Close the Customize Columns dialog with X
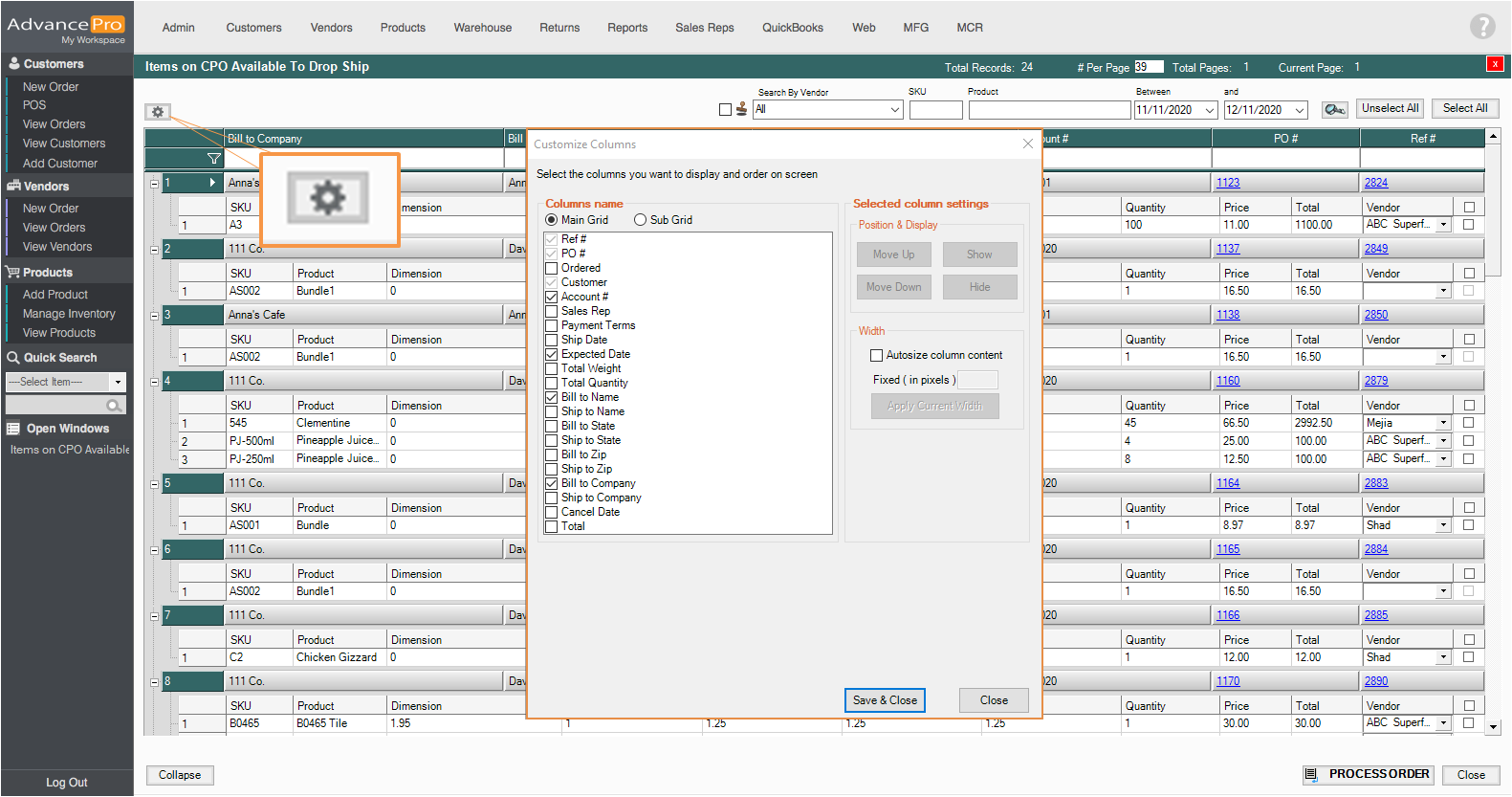The width and height of the screenshot is (1512, 797). (x=1027, y=144)
